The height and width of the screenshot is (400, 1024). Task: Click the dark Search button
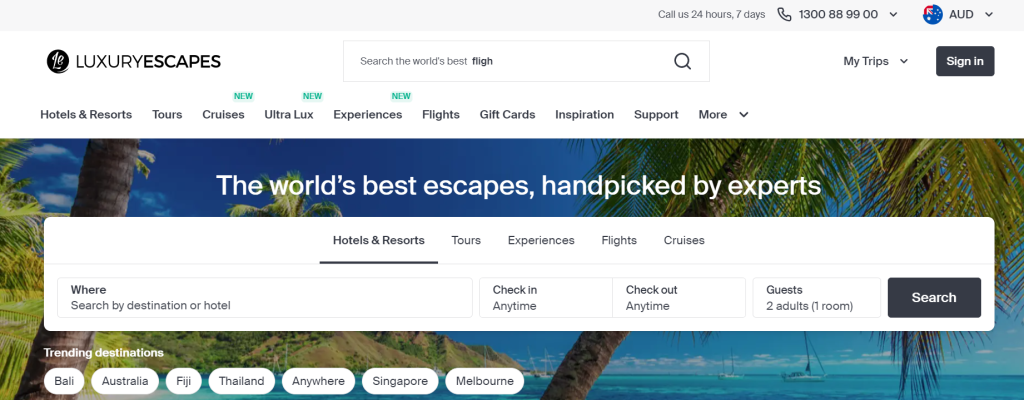pos(934,297)
